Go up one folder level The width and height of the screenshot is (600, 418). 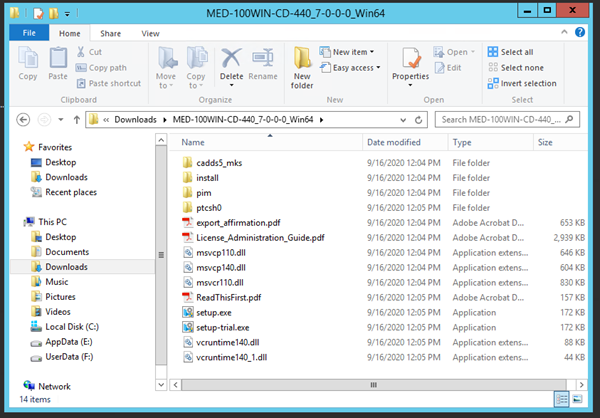(x=77, y=120)
